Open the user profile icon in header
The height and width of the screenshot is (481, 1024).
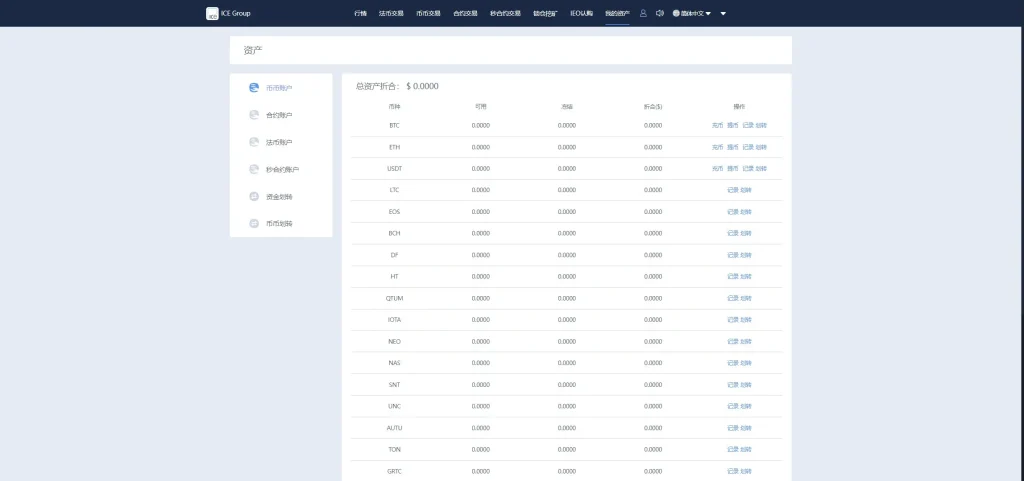click(x=643, y=13)
